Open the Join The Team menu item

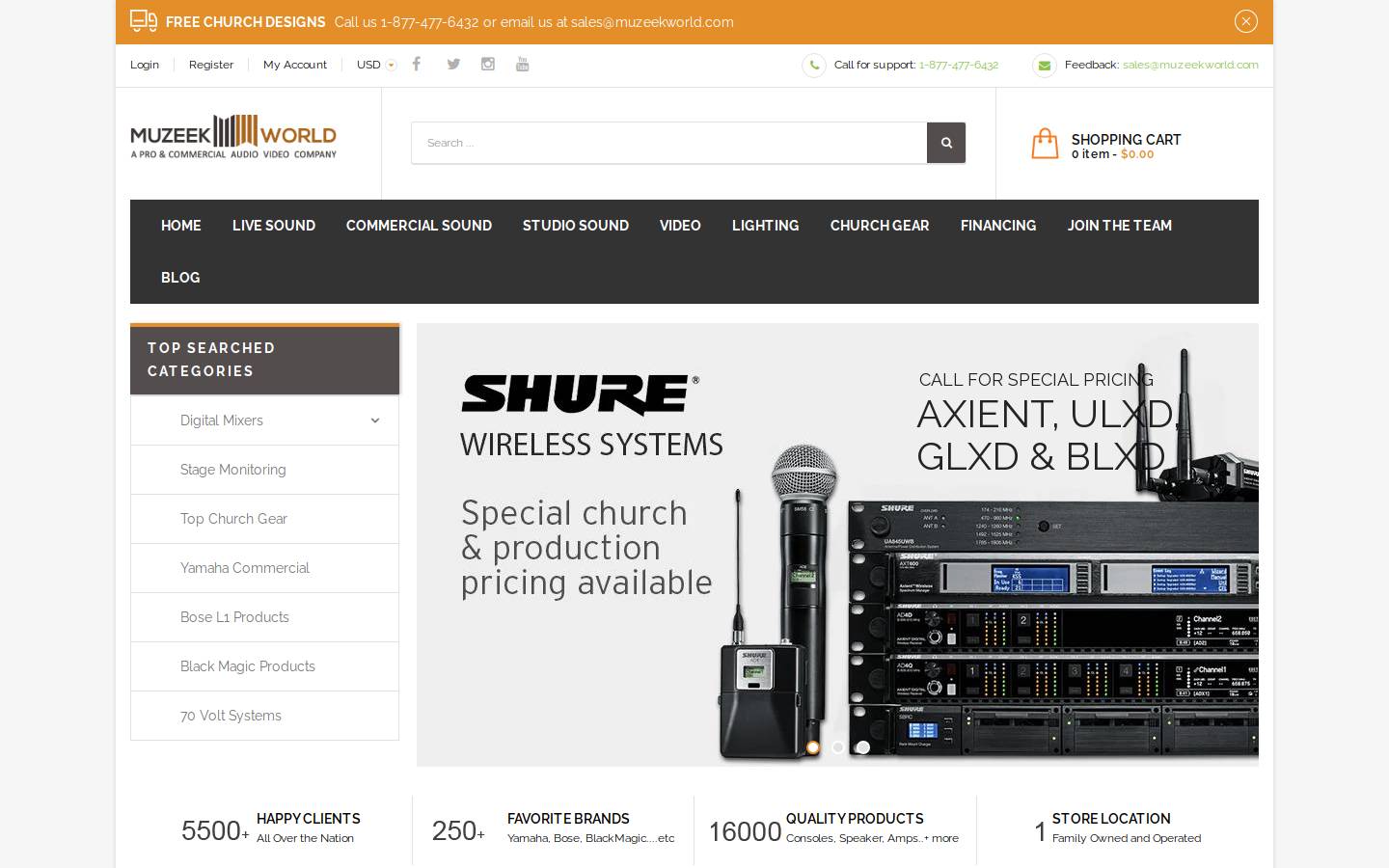[1120, 226]
